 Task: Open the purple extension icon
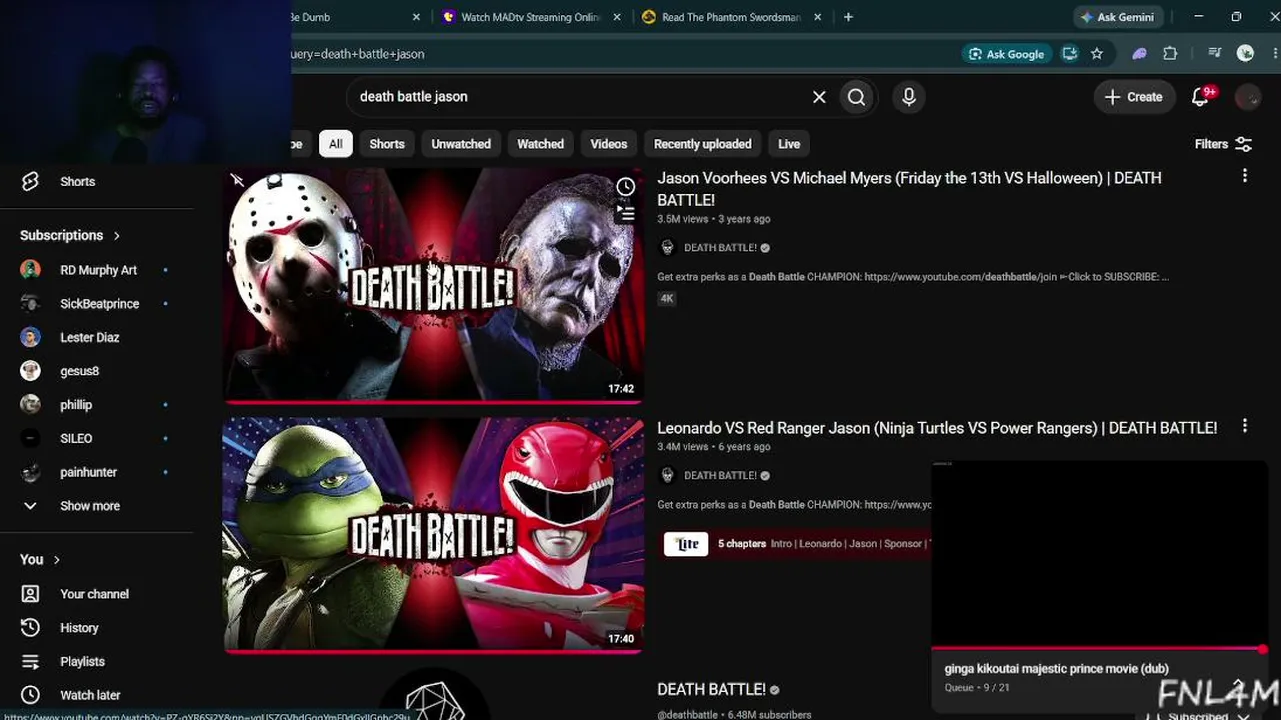click(x=1139, y=54)
